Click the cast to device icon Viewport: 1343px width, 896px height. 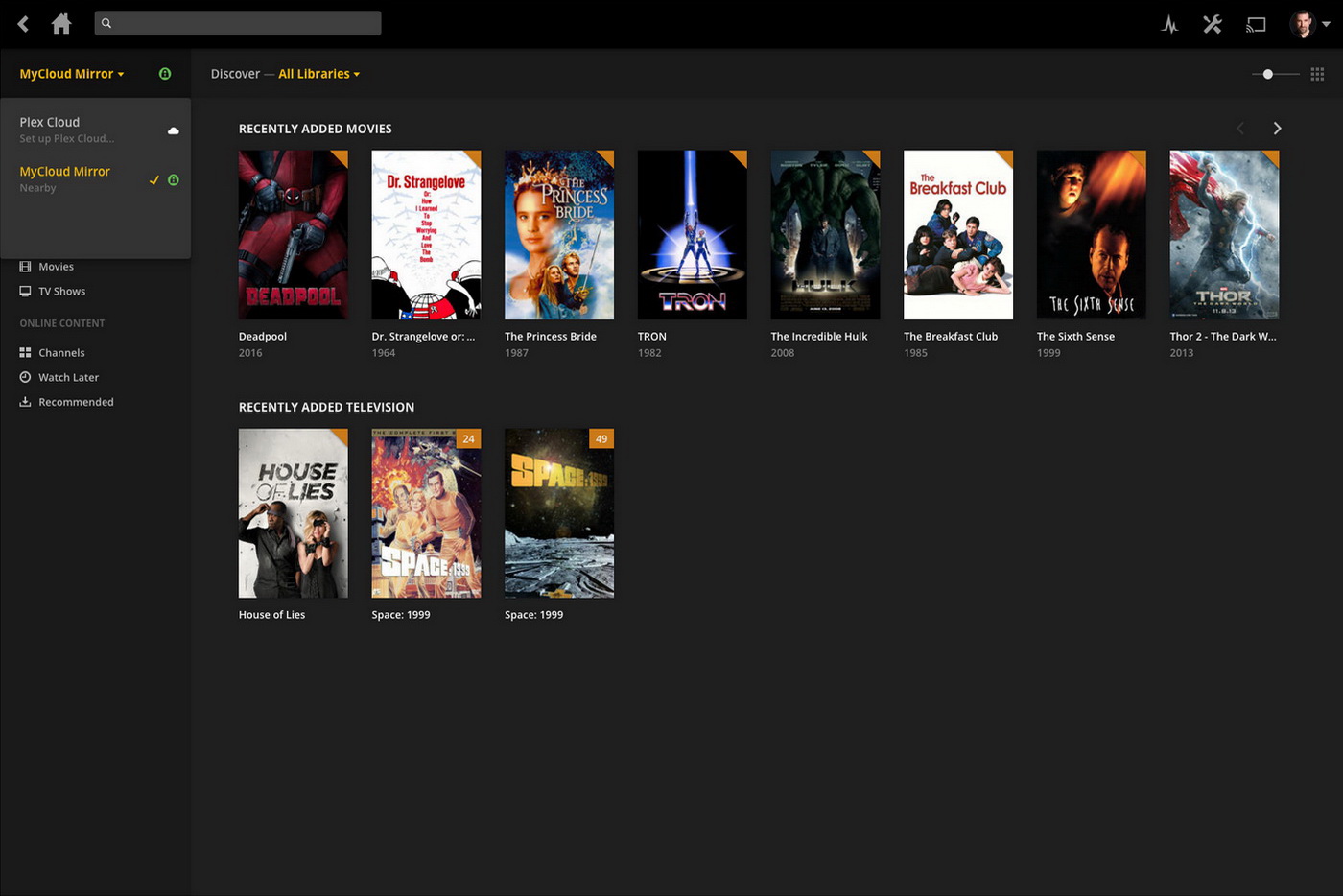pyautogui.click(x=1256, y=24)
